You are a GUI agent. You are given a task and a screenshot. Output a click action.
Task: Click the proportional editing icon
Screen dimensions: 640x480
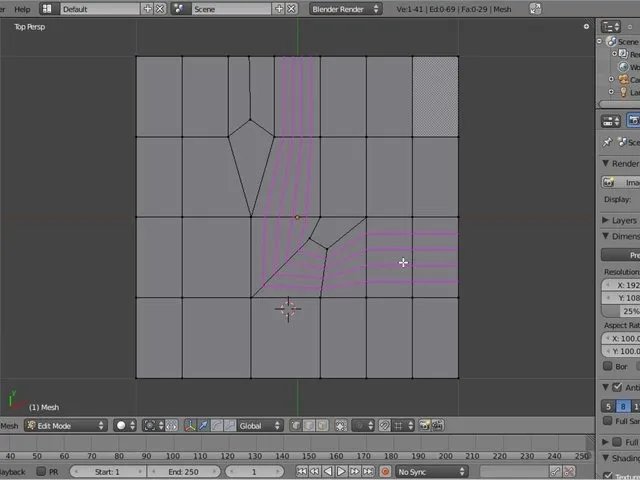click(x=362, y=426)
